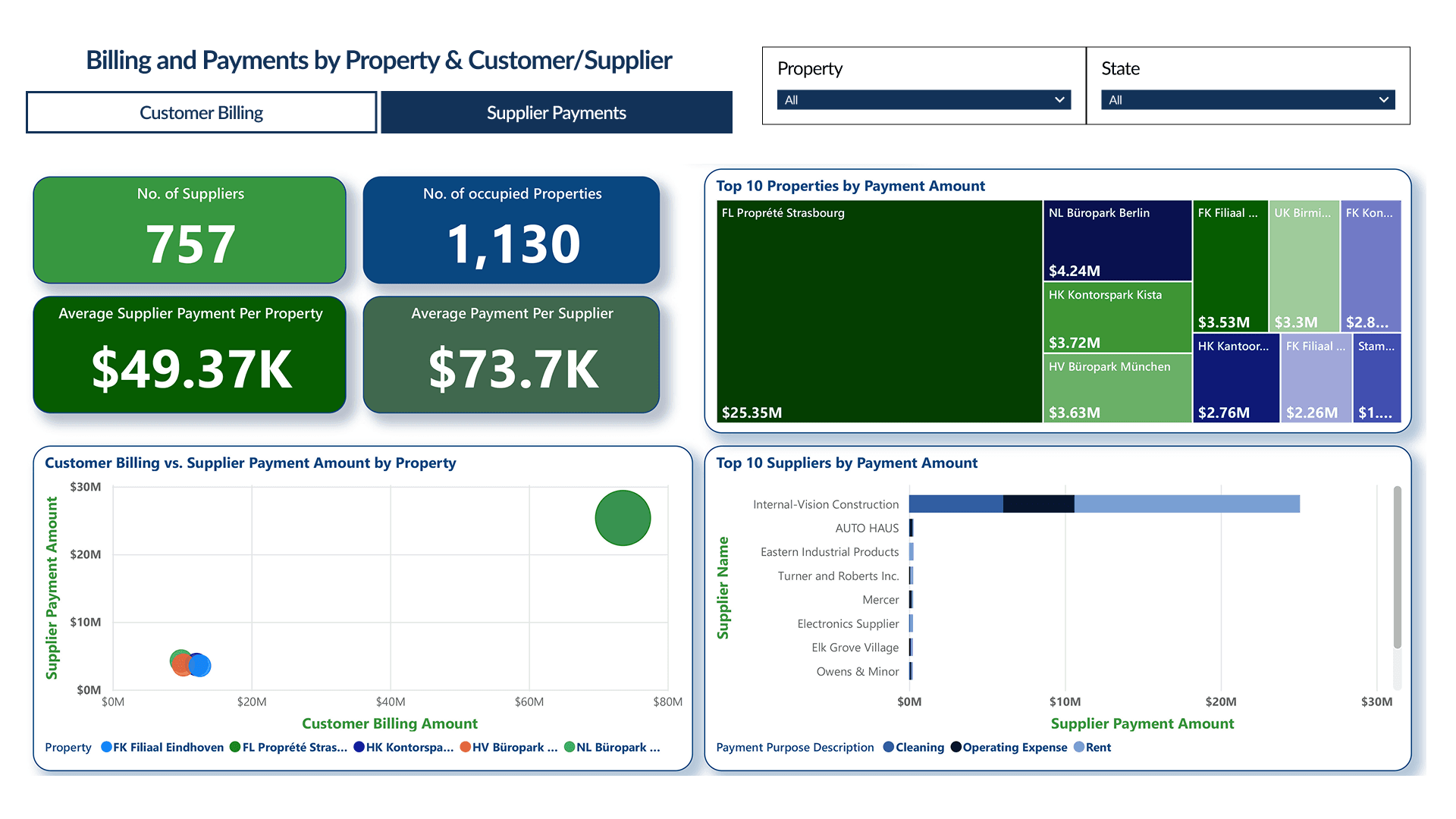Click the large green bubble in the scatter chart
The height and width of the screenshot is (819, 1456).
pos(623,518)
